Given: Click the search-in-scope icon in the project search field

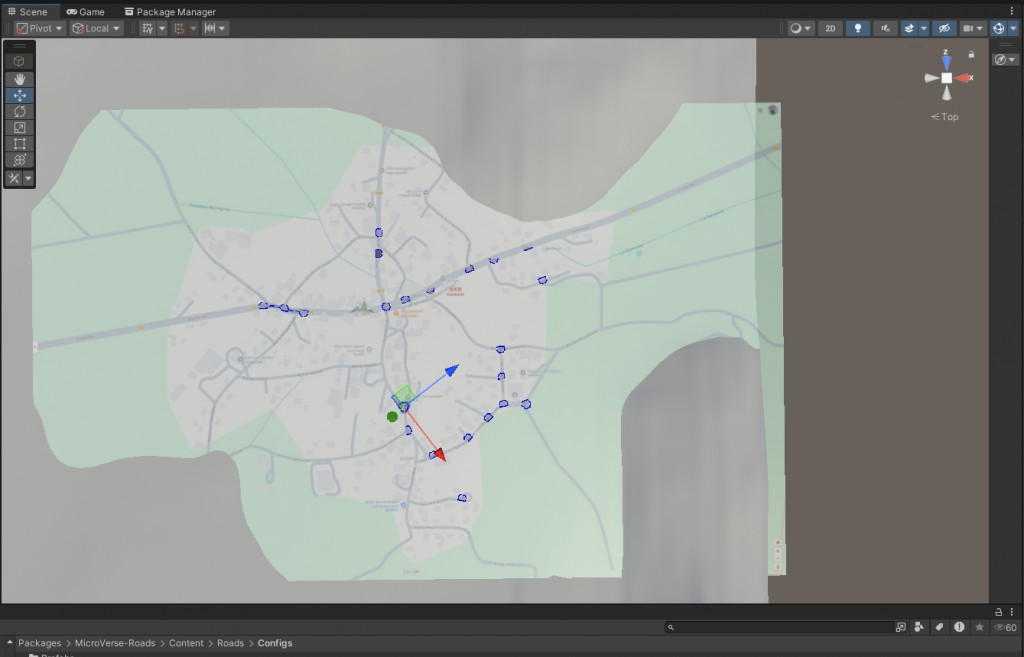Looking at the screenshot, I should [x=901, y=627].
